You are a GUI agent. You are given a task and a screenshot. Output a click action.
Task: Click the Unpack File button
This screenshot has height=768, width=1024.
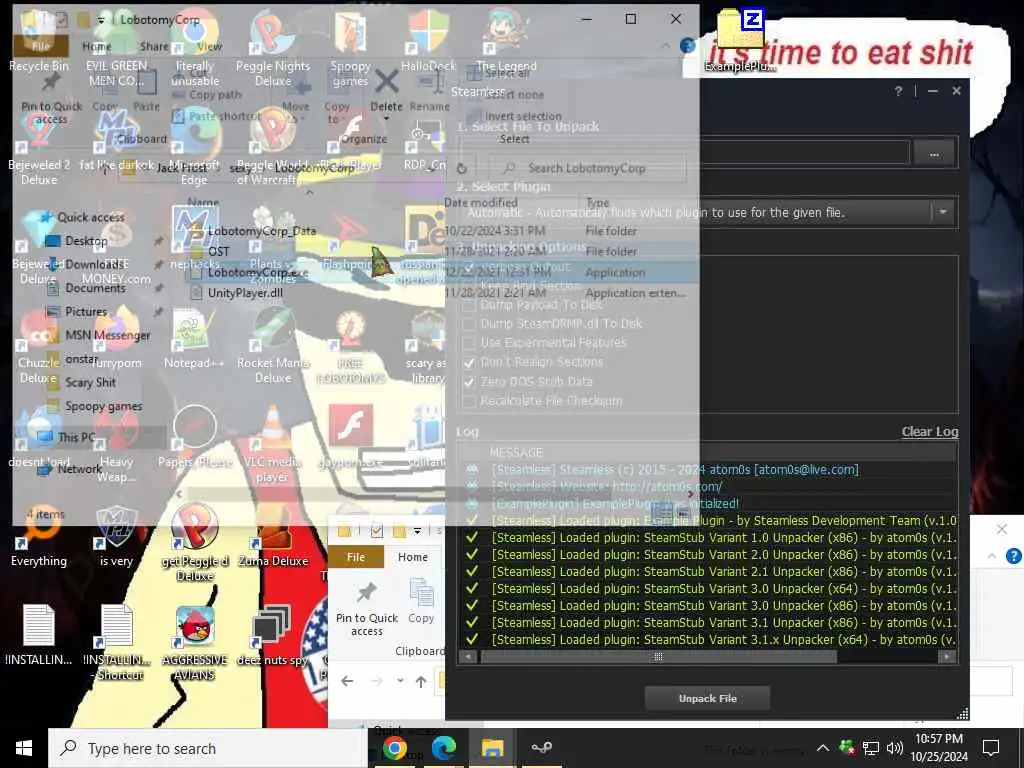pos(707,698)
